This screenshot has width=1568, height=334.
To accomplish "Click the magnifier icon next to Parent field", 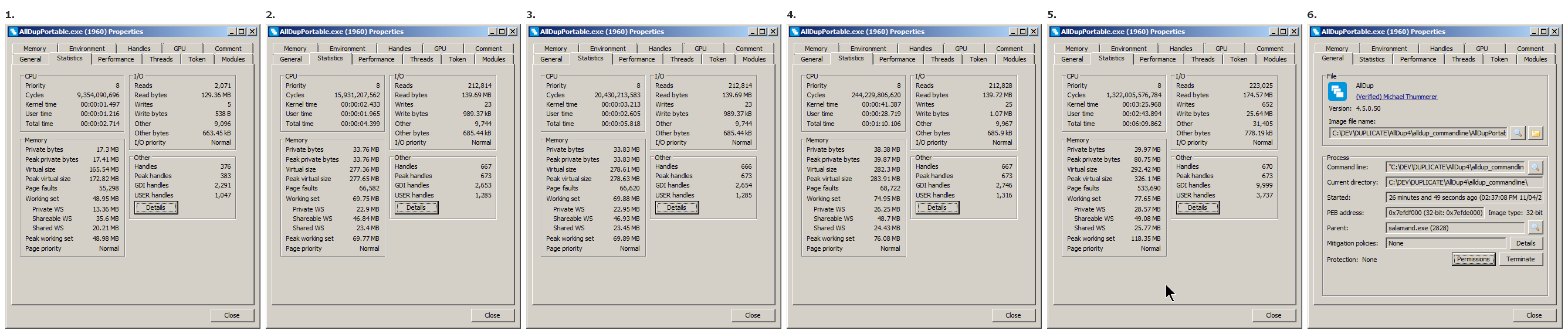I will pyautogui.click(x=1535, y=227).
